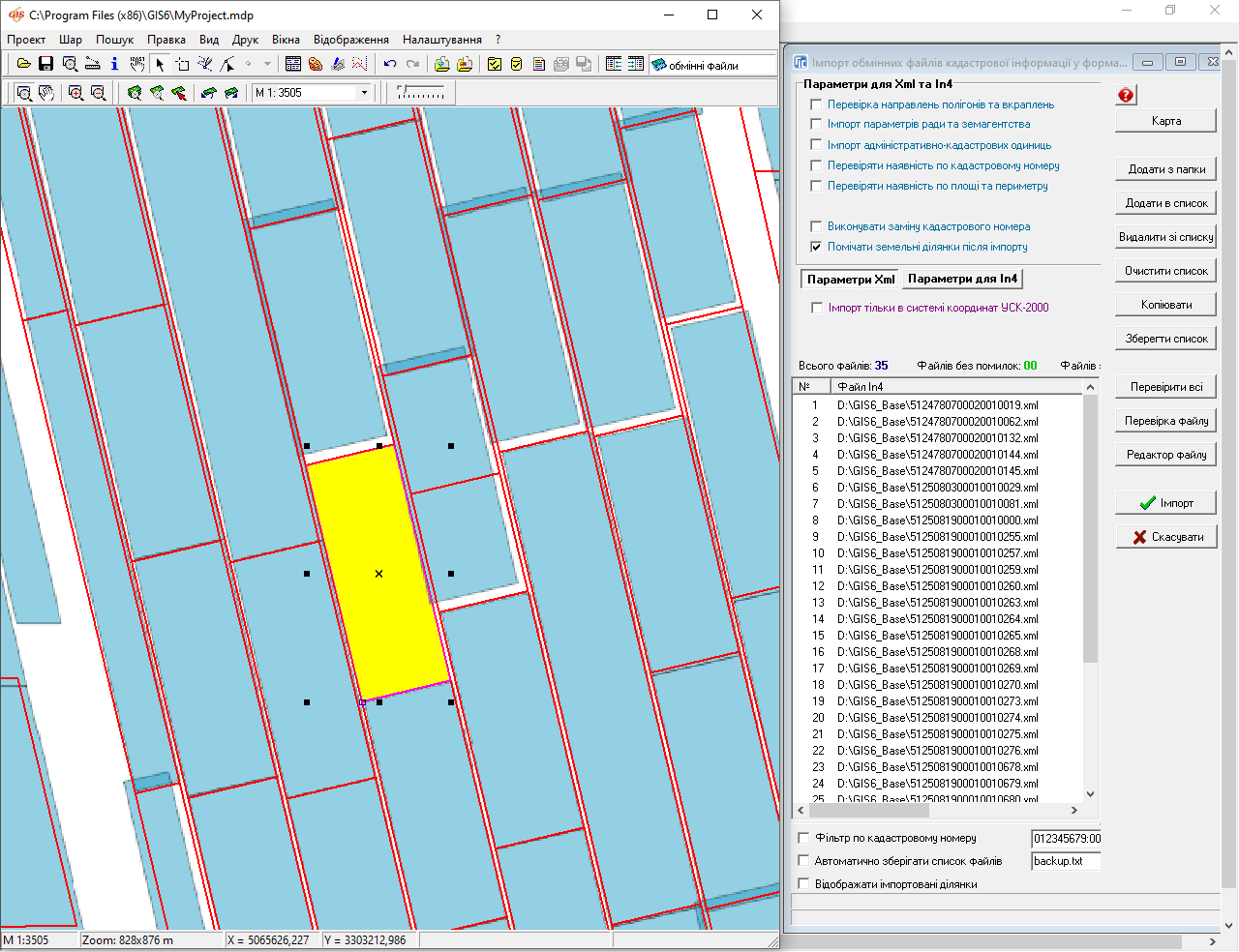Click the undo arrow icon
Image resolution: width=1239 pixels, height=952 pixels.
pos(390,64)
